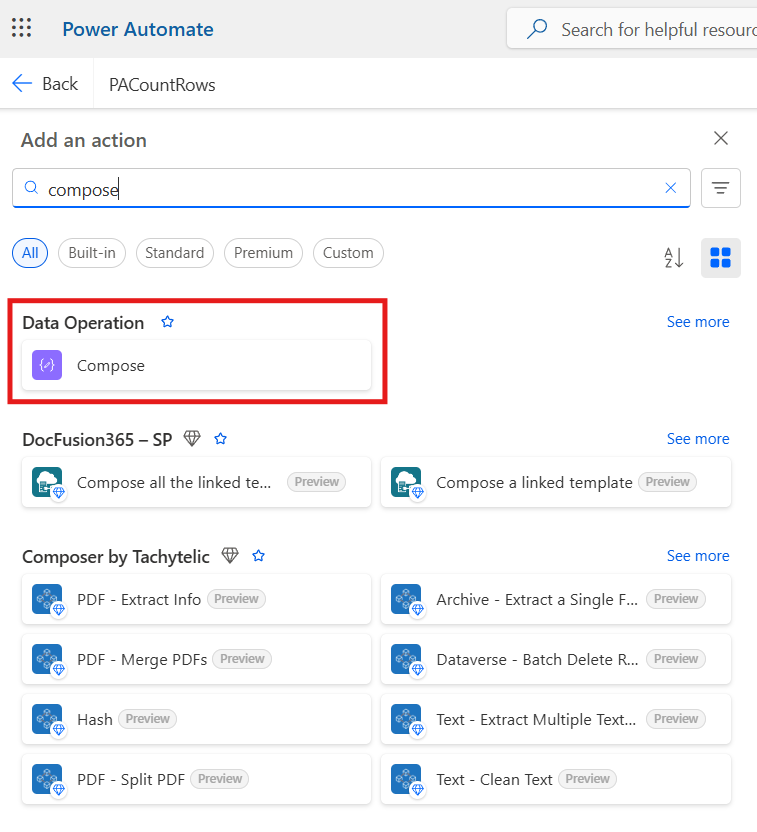Add the Hash action
The height and width of the screenshot is (832, 757).
(196, 719)
